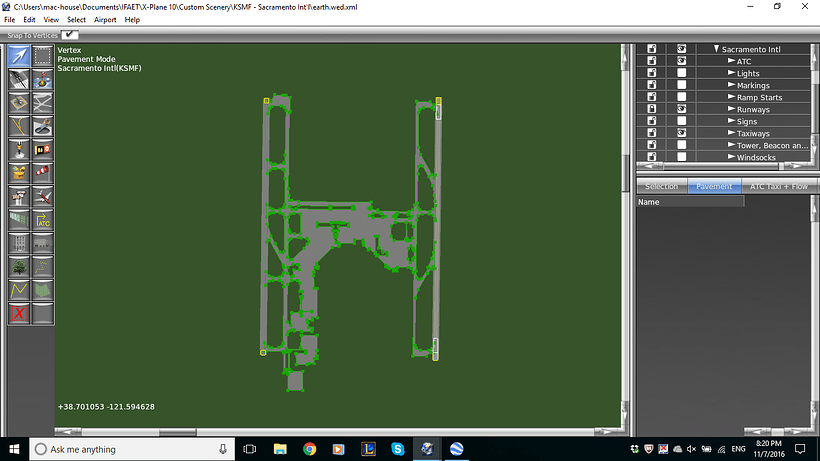
Task: Expand the Markings group
Action: [732, 85]
